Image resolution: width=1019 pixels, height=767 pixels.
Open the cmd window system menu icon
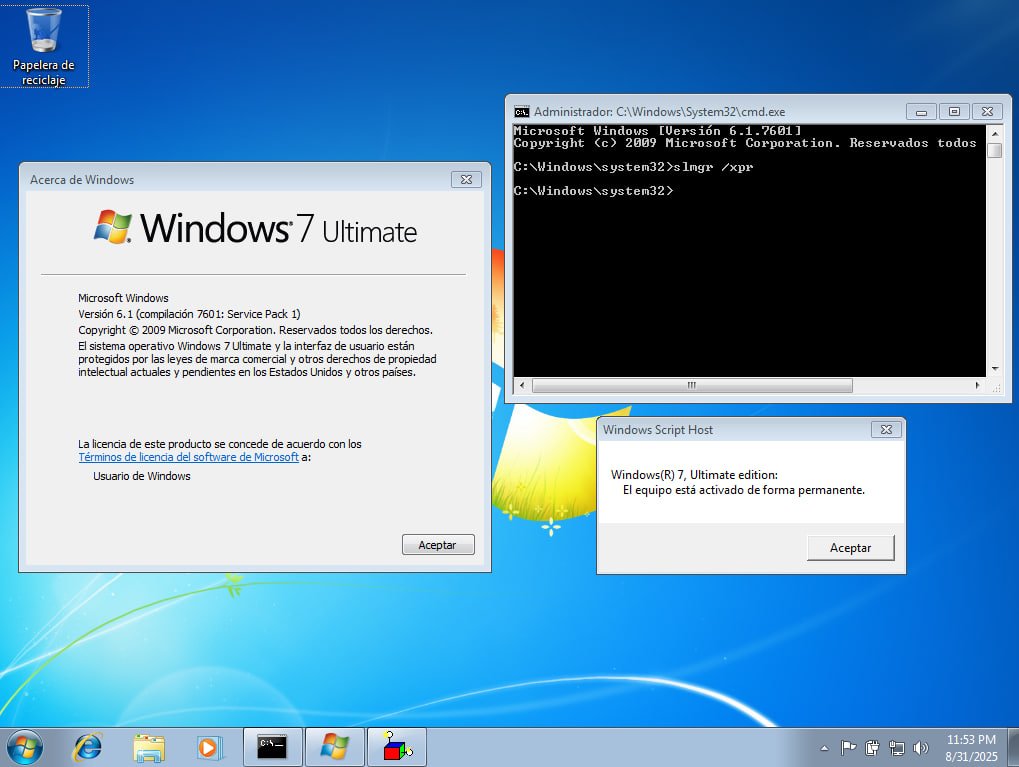pos(521,112)
